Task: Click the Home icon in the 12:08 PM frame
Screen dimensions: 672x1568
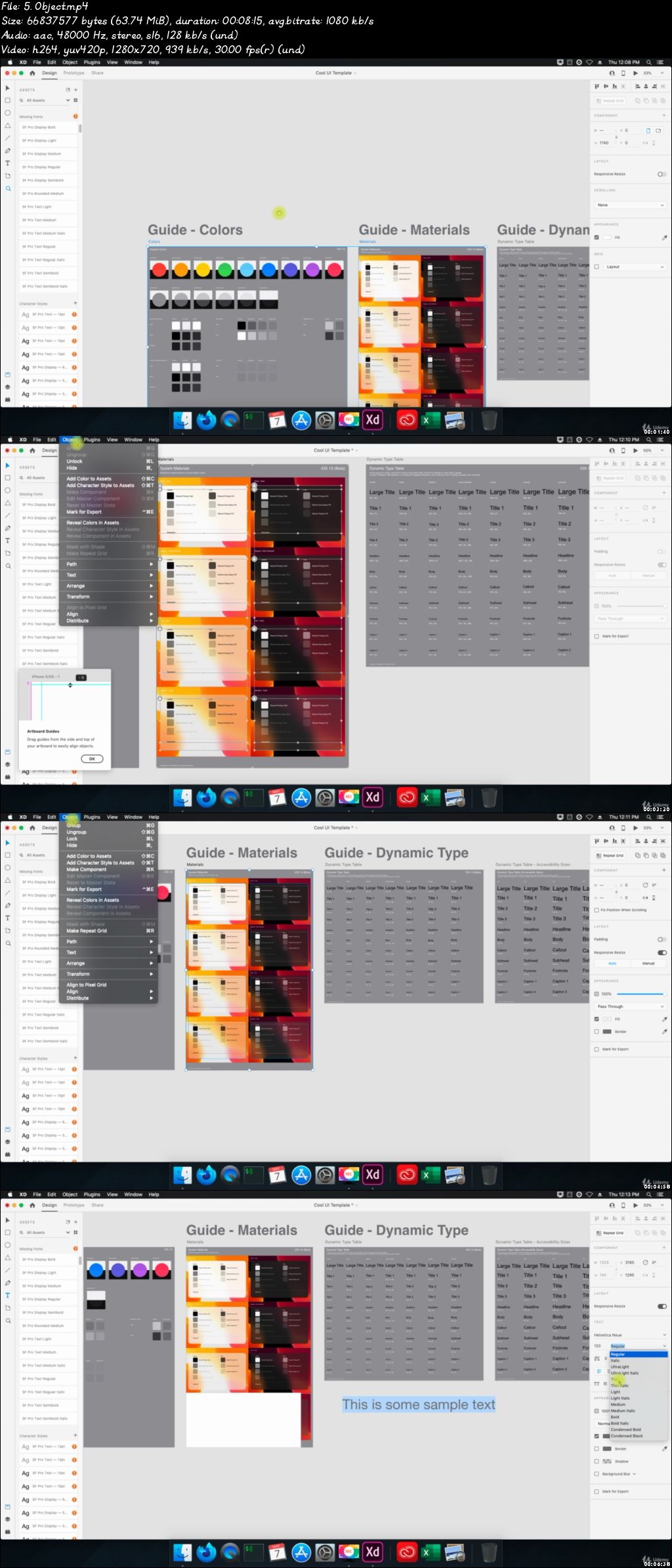Action: click(32, 73)
